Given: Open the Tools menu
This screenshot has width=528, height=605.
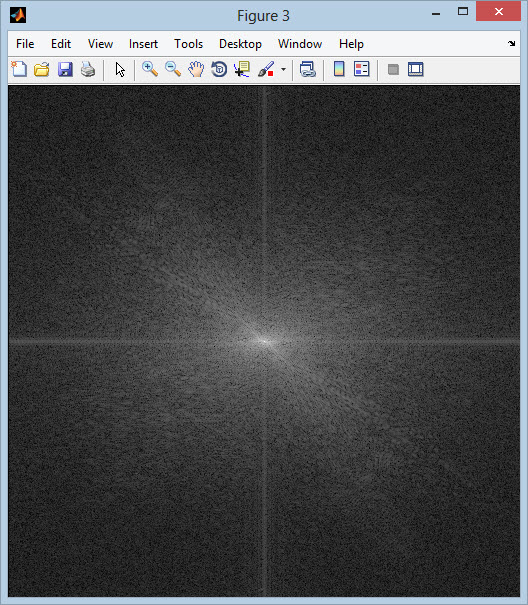Looking at the screenshot, I should [x=188, y=44].
